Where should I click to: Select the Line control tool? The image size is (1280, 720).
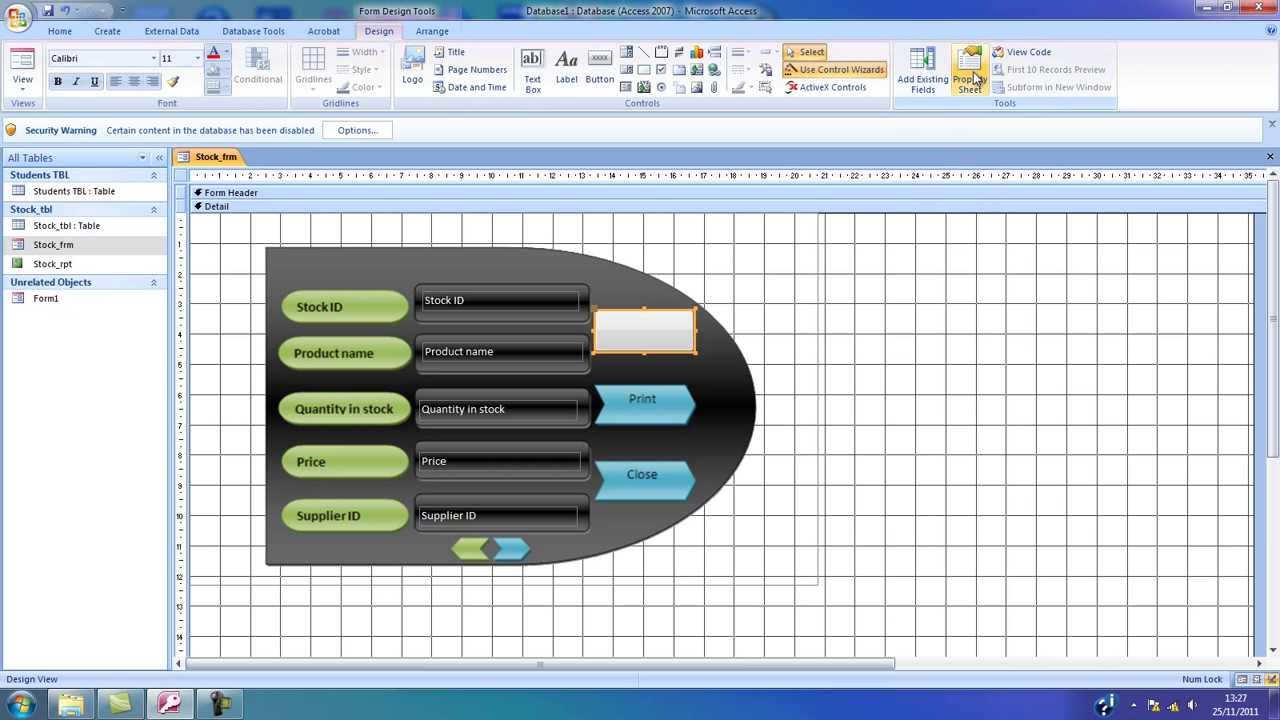(644, 52)
